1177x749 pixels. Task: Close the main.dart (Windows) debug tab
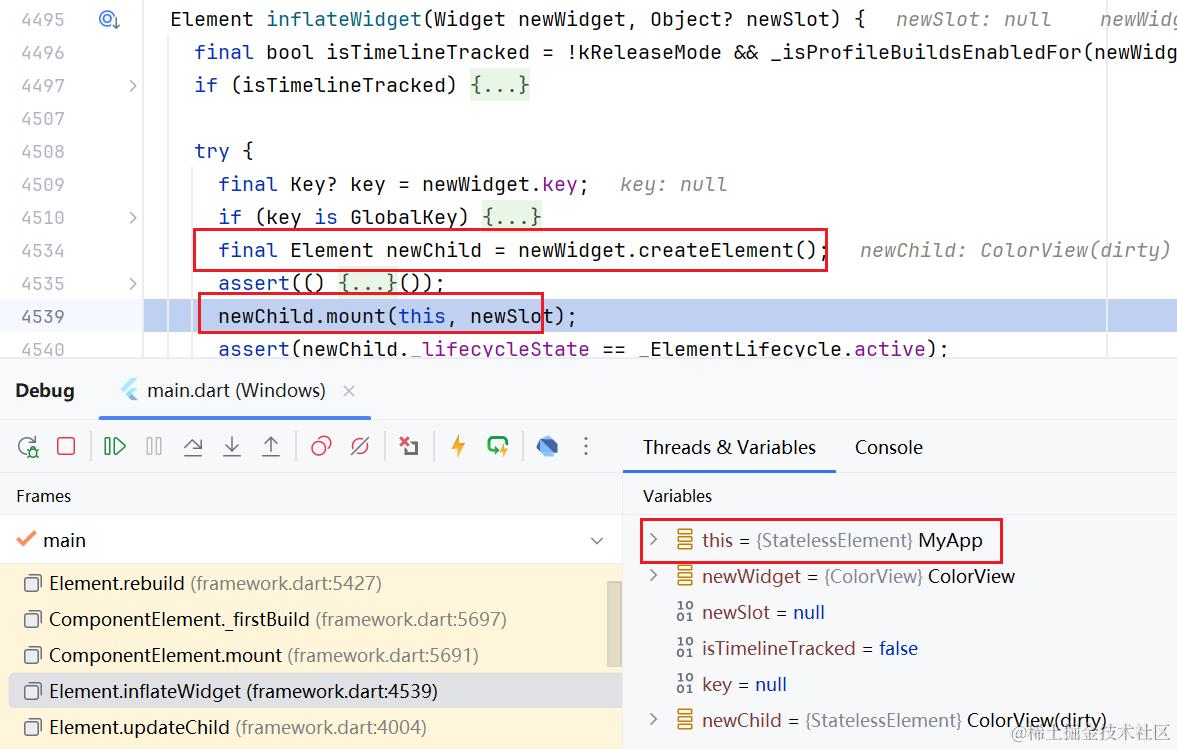click(349, 391)
